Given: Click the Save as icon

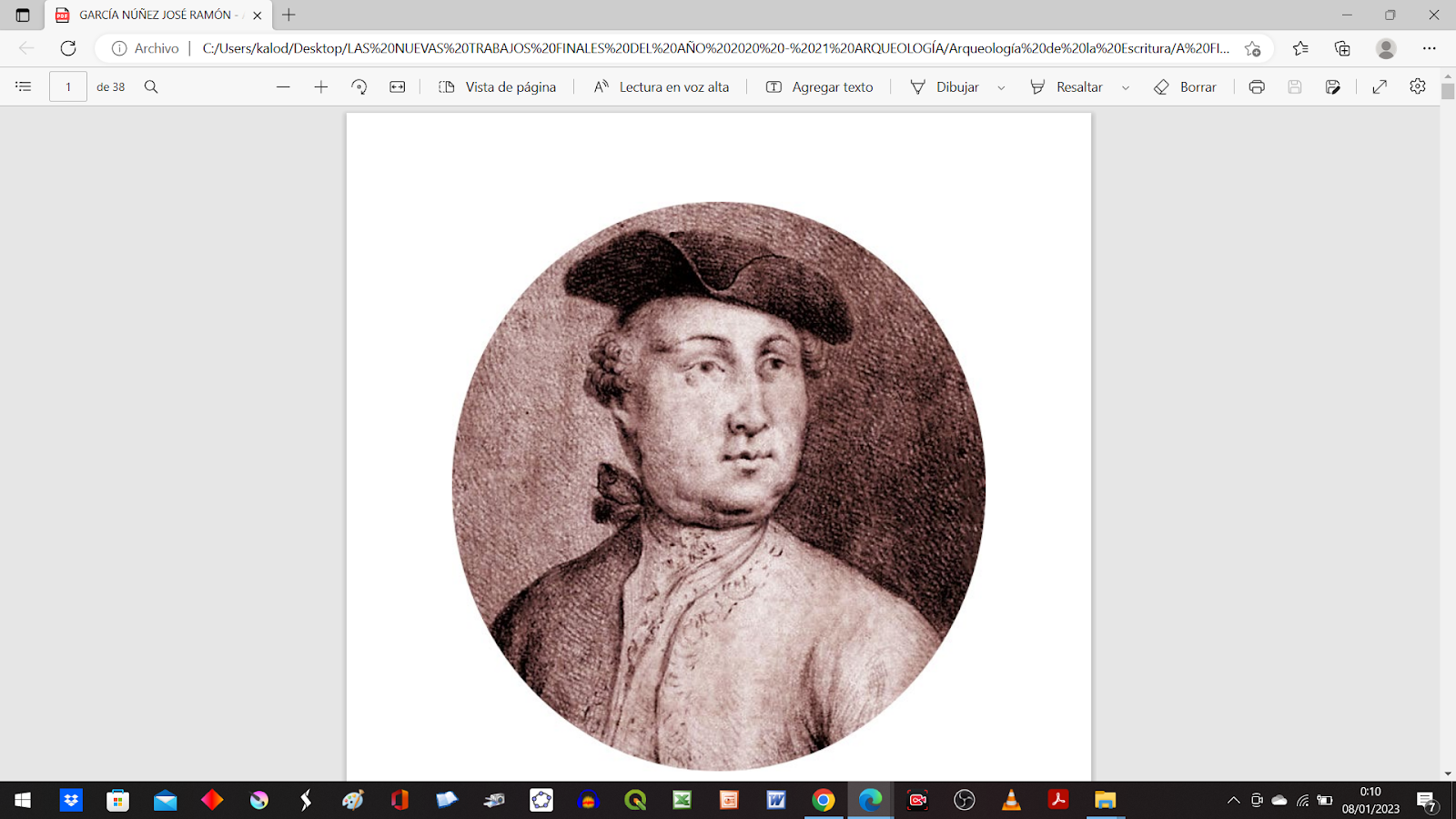Looking at the screenshot, I should coord(1333,86).
